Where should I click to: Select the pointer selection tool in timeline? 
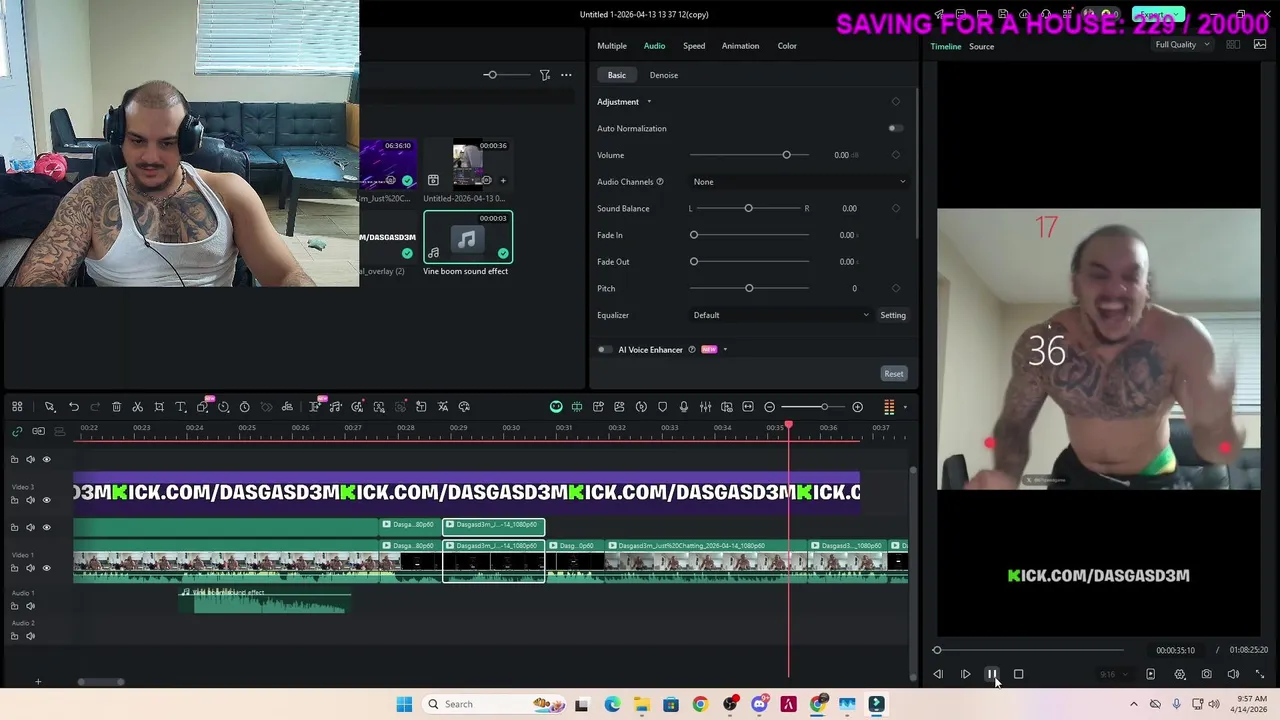tap(49, 407)
